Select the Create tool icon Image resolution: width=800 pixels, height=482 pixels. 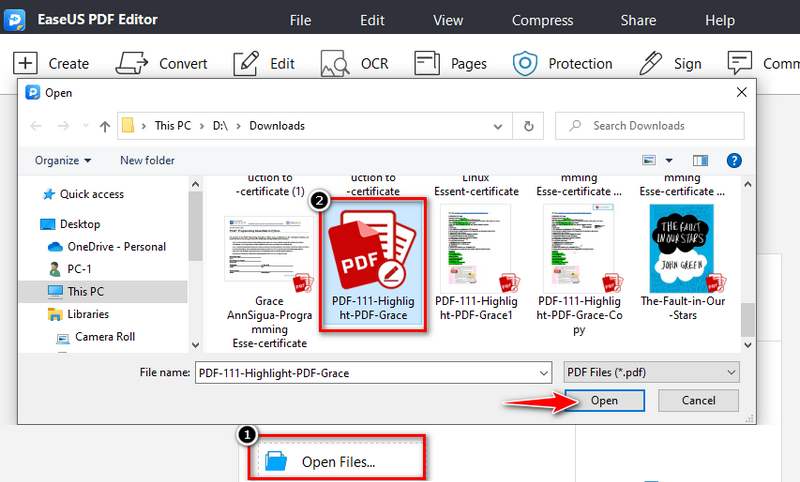(25, 64)
